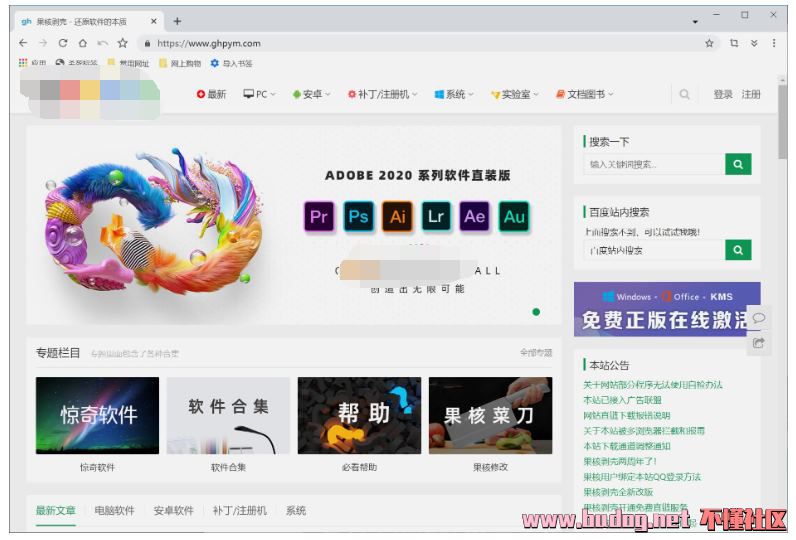
Task: Open the browser home icon
Action: click(83, 43)
